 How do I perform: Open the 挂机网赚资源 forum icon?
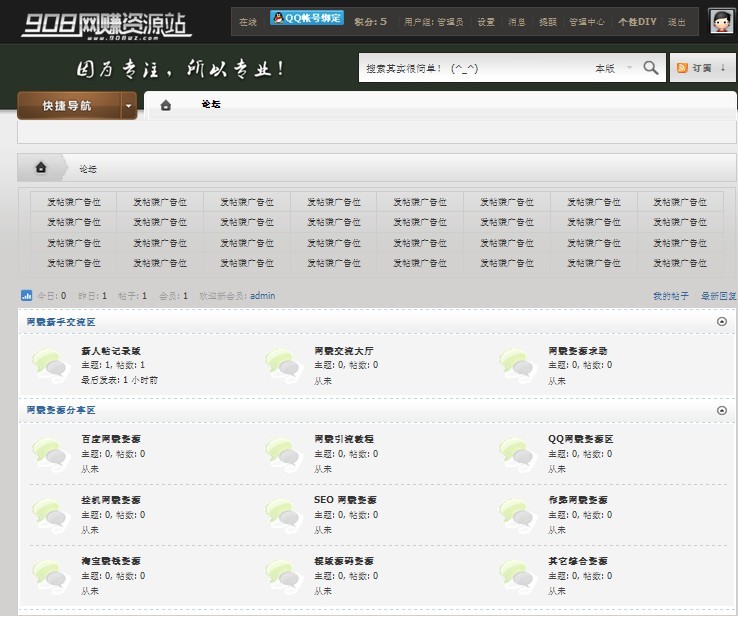point(51,515)
